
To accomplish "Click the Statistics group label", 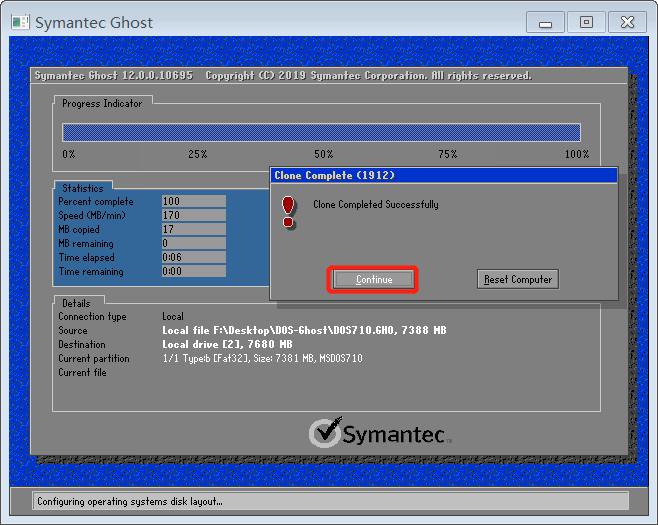I will [x=83, y=188].
